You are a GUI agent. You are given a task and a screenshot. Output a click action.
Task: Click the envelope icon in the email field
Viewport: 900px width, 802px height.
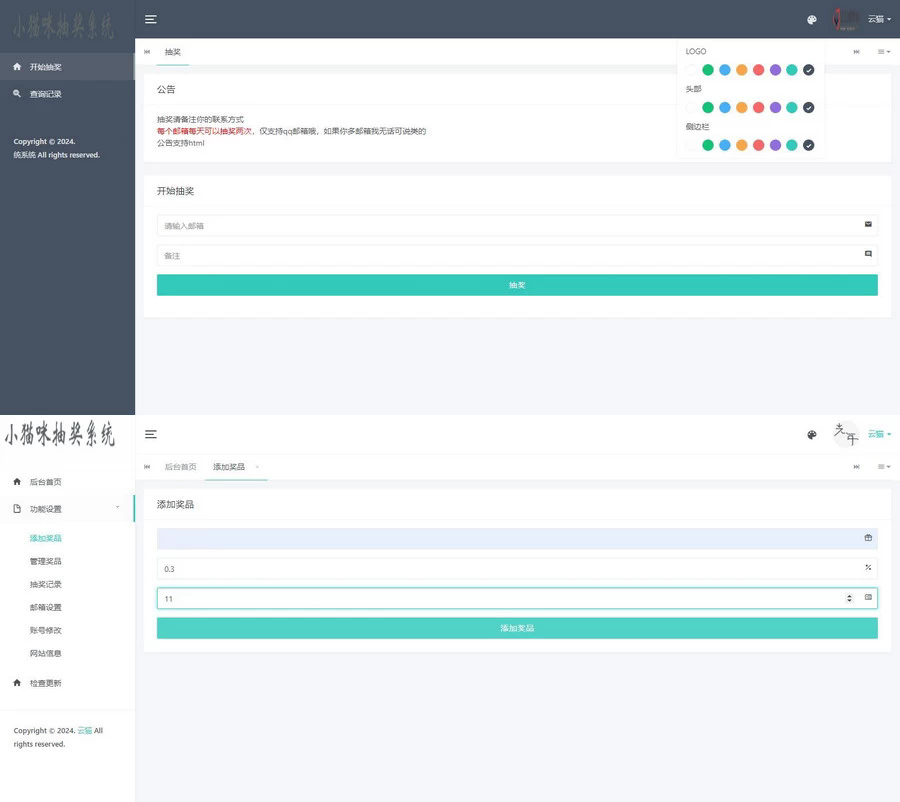[868, 225]
